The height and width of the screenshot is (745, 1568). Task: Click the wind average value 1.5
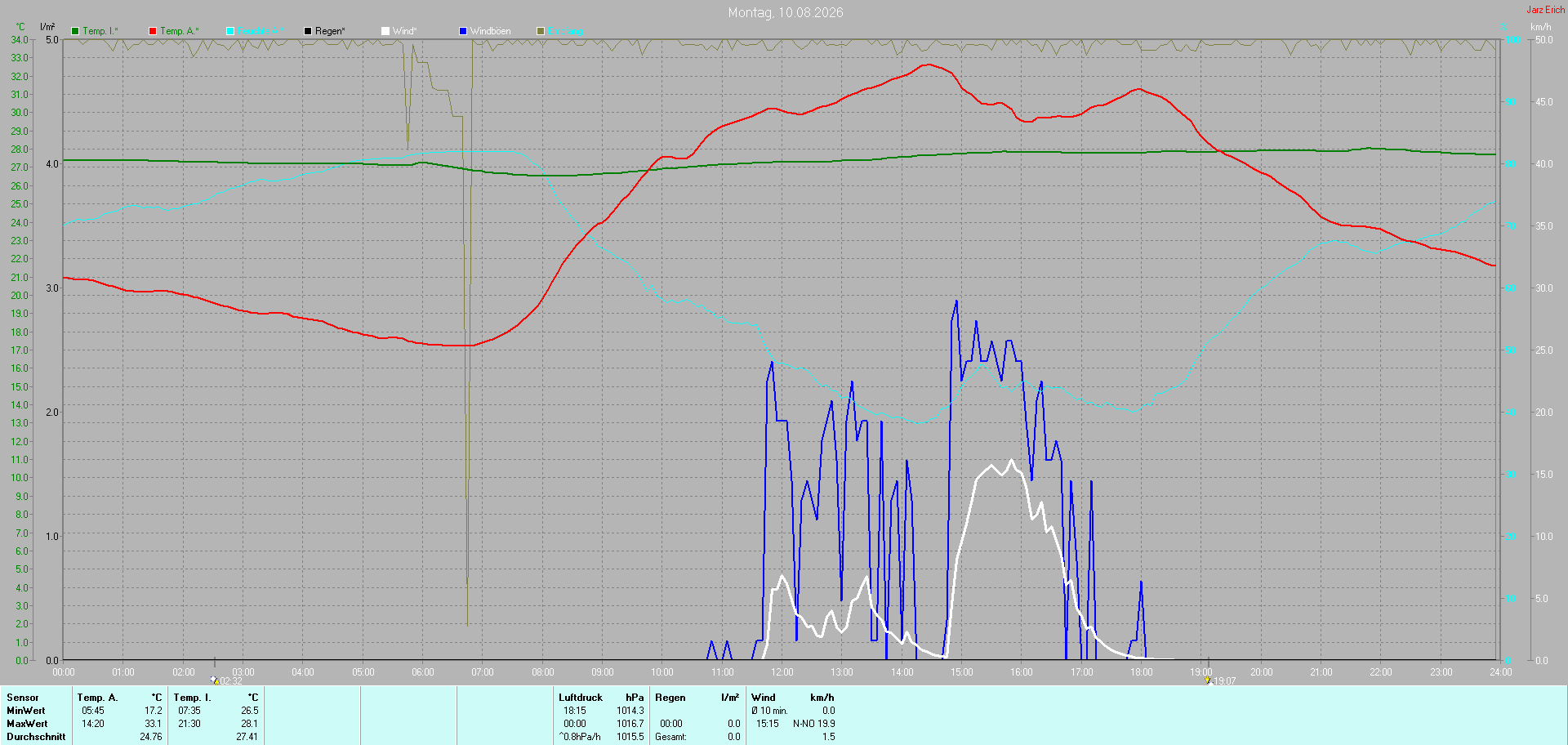[829, 737]
